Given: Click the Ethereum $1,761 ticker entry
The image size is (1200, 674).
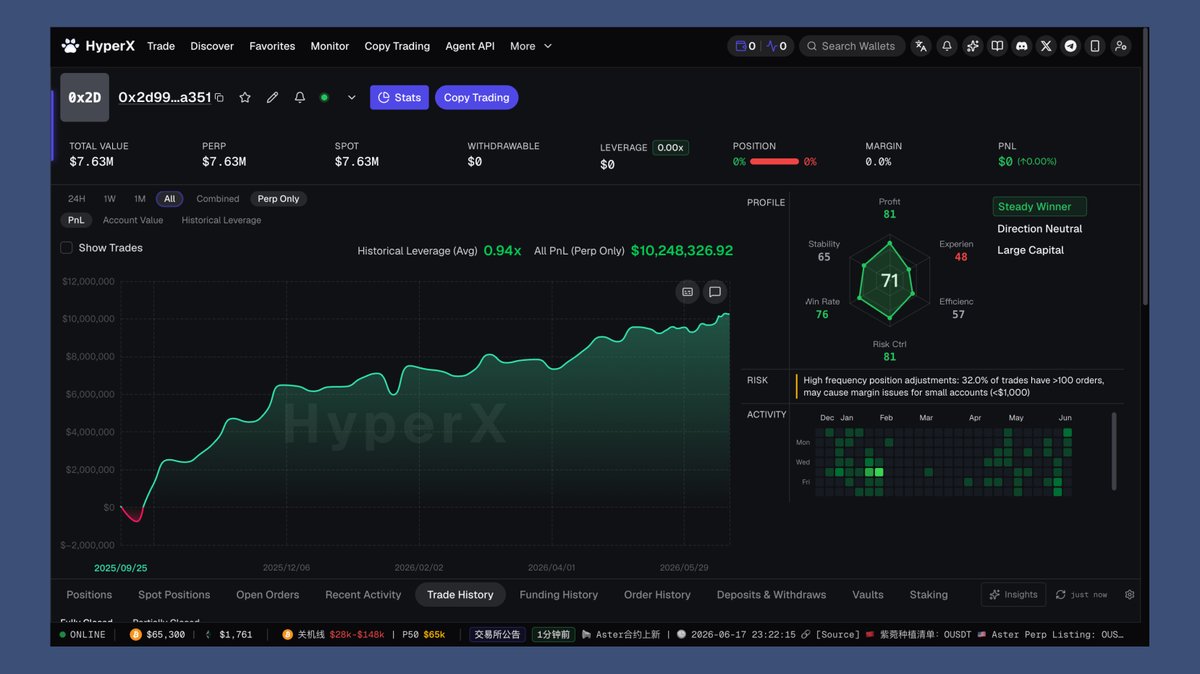Looking at the screenshot, I should (x=229, y=635).
